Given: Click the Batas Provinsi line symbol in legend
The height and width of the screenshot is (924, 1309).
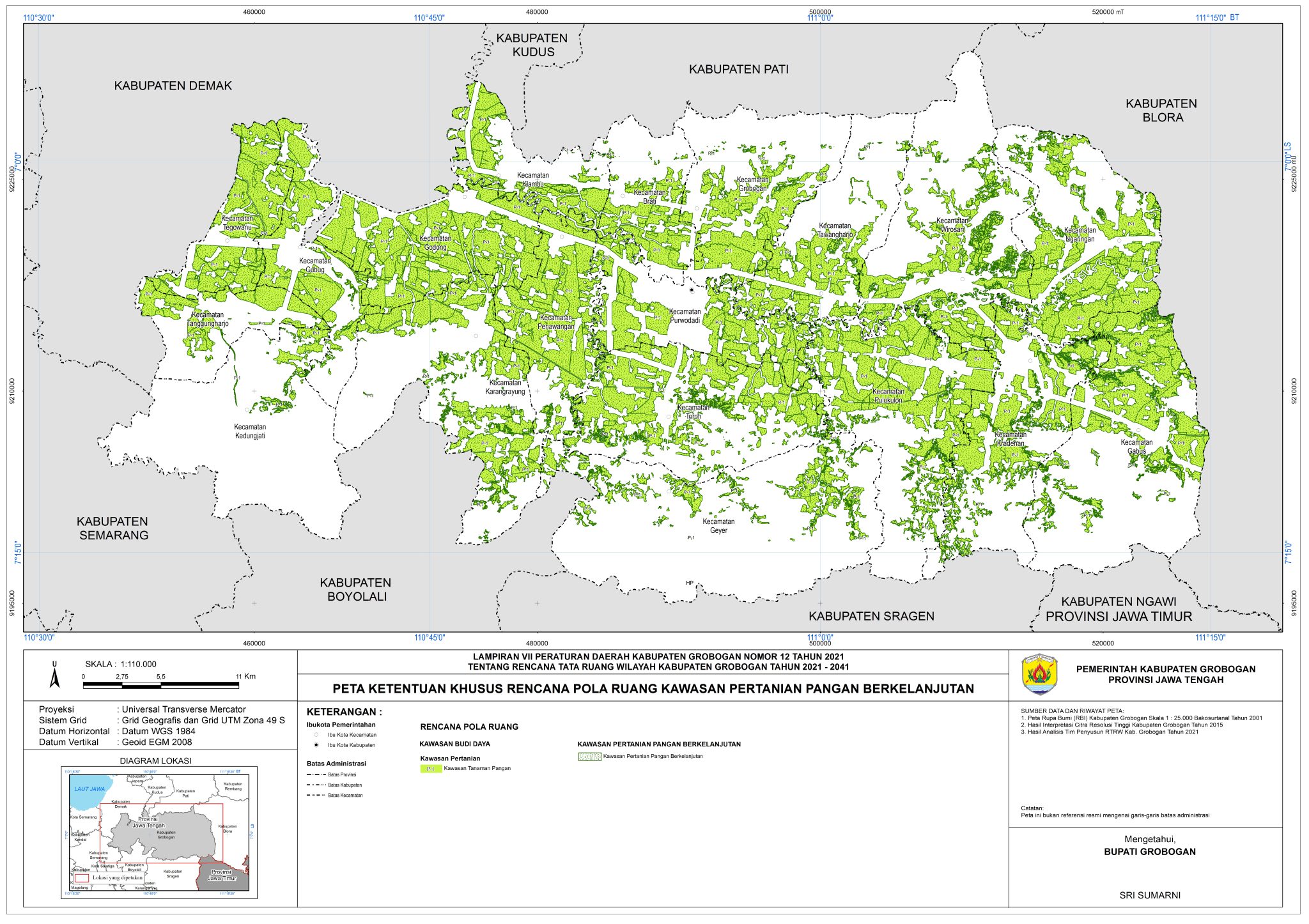Looking at the screenshot, I should click(x=316, y=774).
